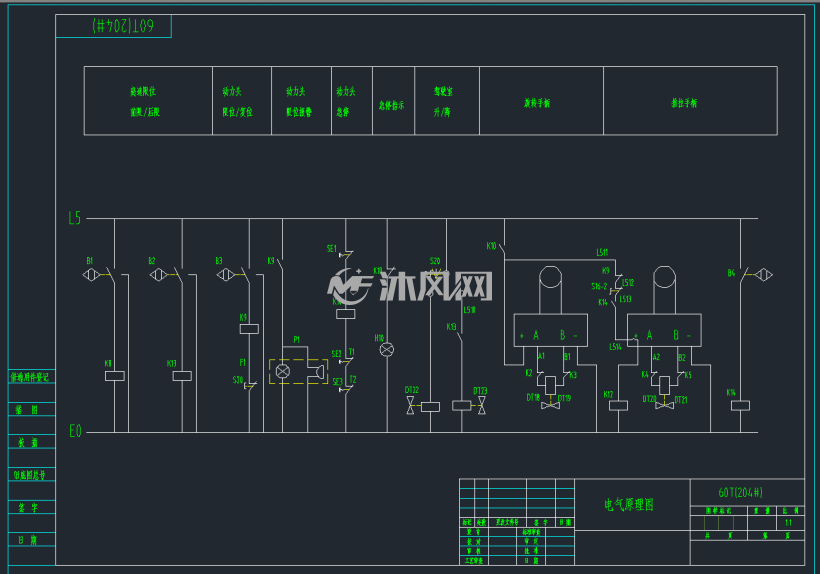The width and height of the screenshot is (820, 574).
Task: Click 60T(204#) in the title block
Action: coord(740,492)
